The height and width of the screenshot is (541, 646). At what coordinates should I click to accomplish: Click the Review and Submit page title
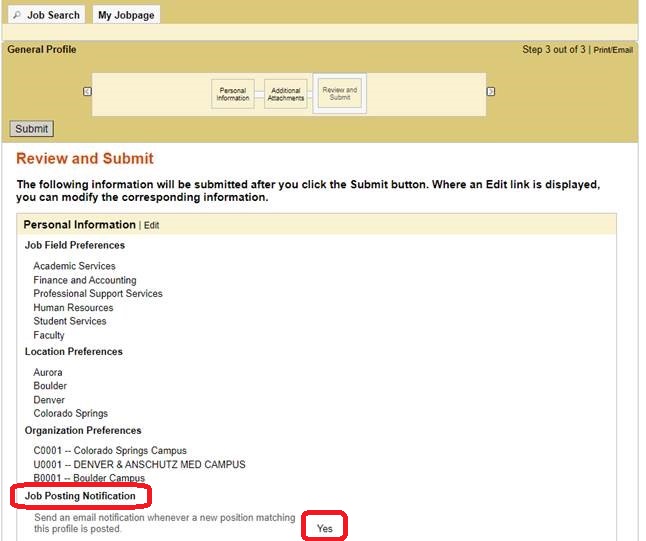(85, 158)
